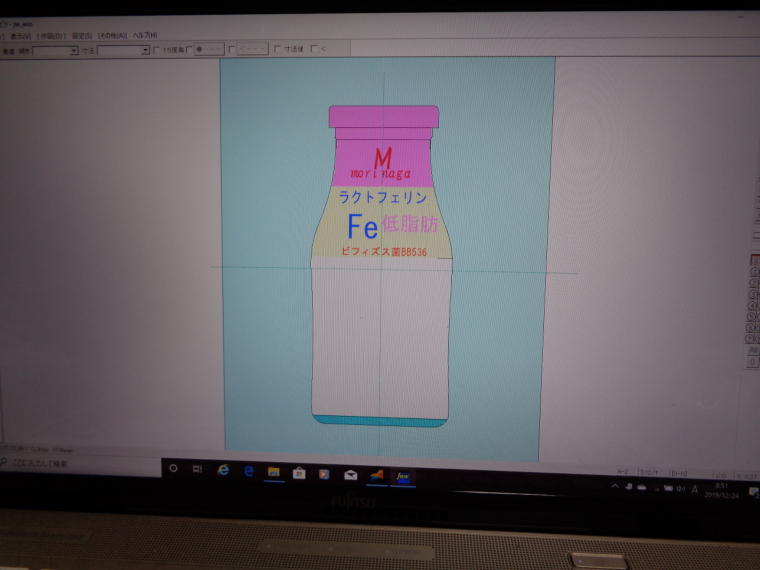Click the dashed line-style button in toolbar
This screenshot has width=760, height=570.
click(252, 49)
